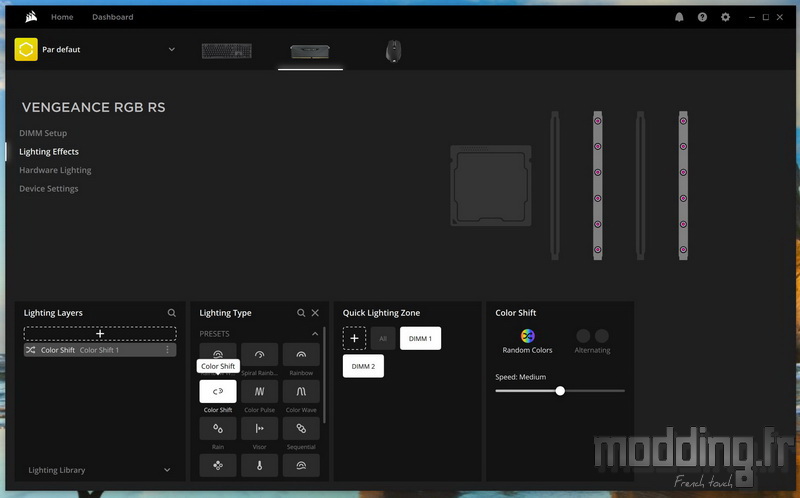The height and width of the screenshot is (498, 800).
Task: Select the mouse device thumbnail
Action: click(393, 51)
